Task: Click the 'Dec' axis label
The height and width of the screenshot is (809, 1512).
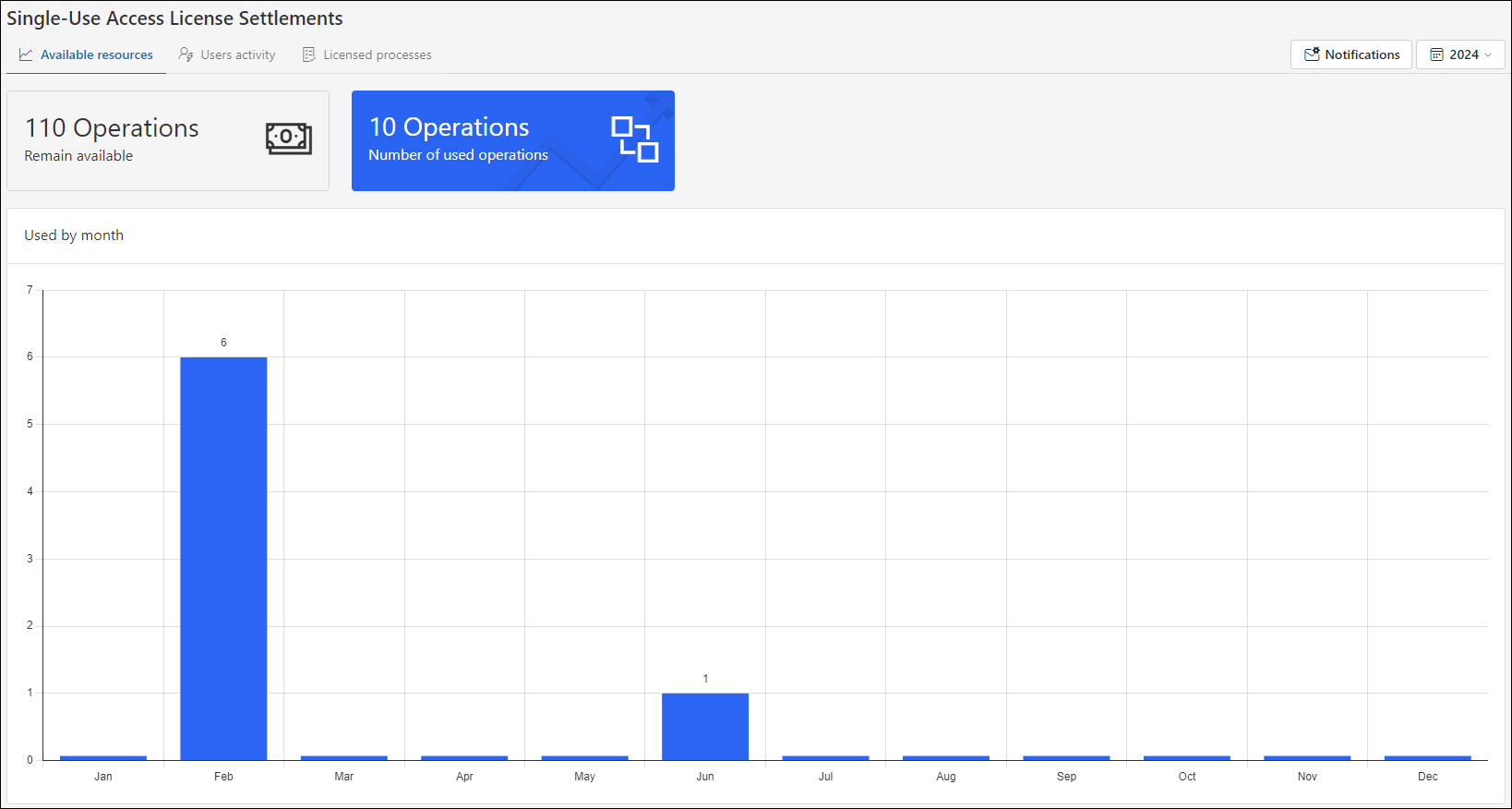Action: (1428, 777)
